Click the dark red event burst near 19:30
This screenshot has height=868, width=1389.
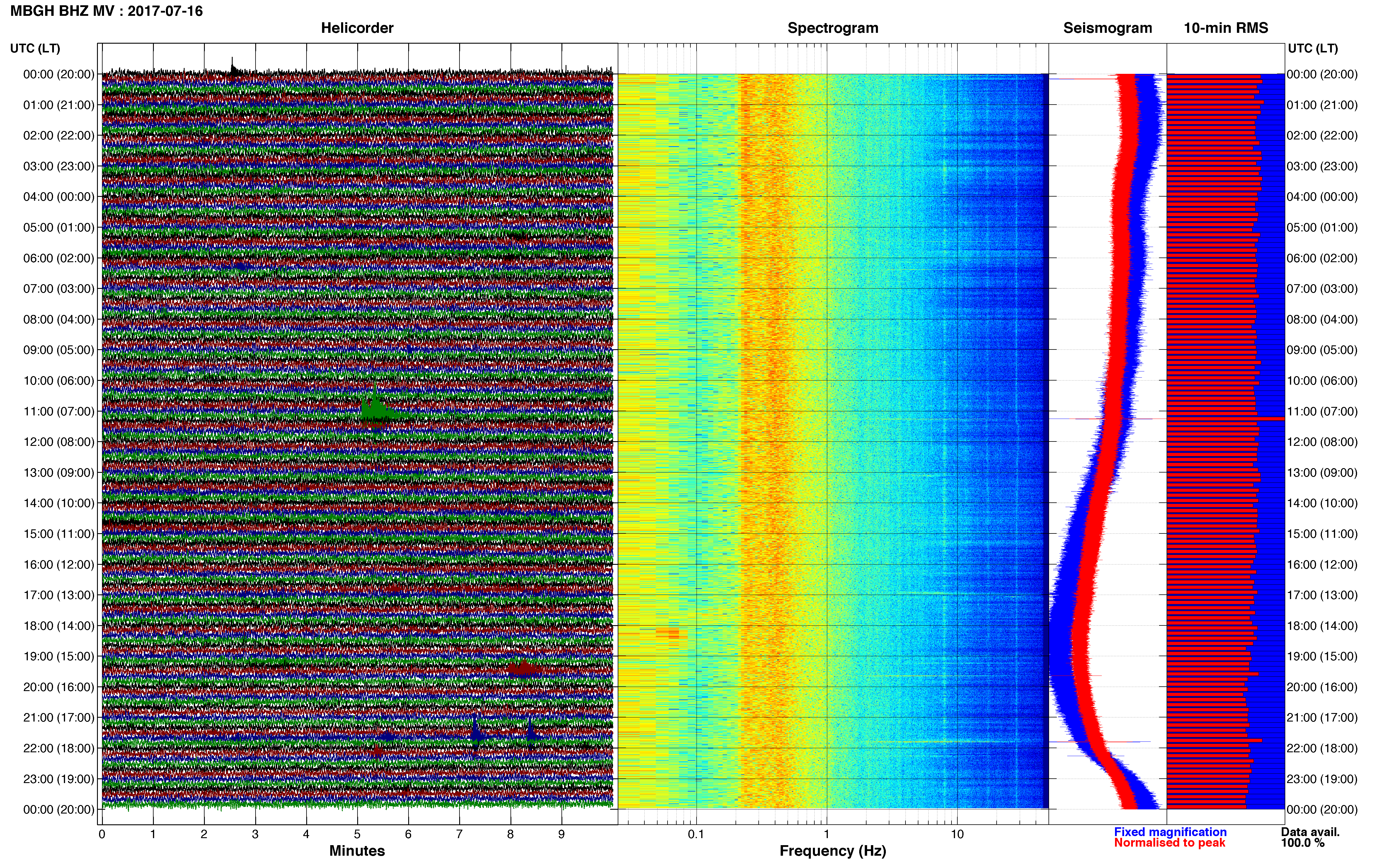coord(523,668)
